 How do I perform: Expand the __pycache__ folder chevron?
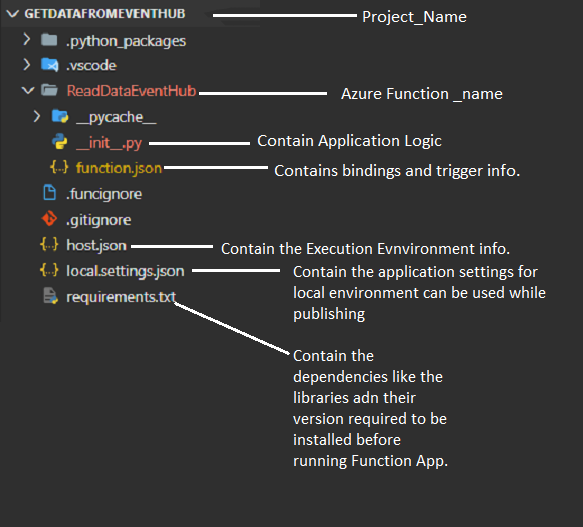coord(36,116)
